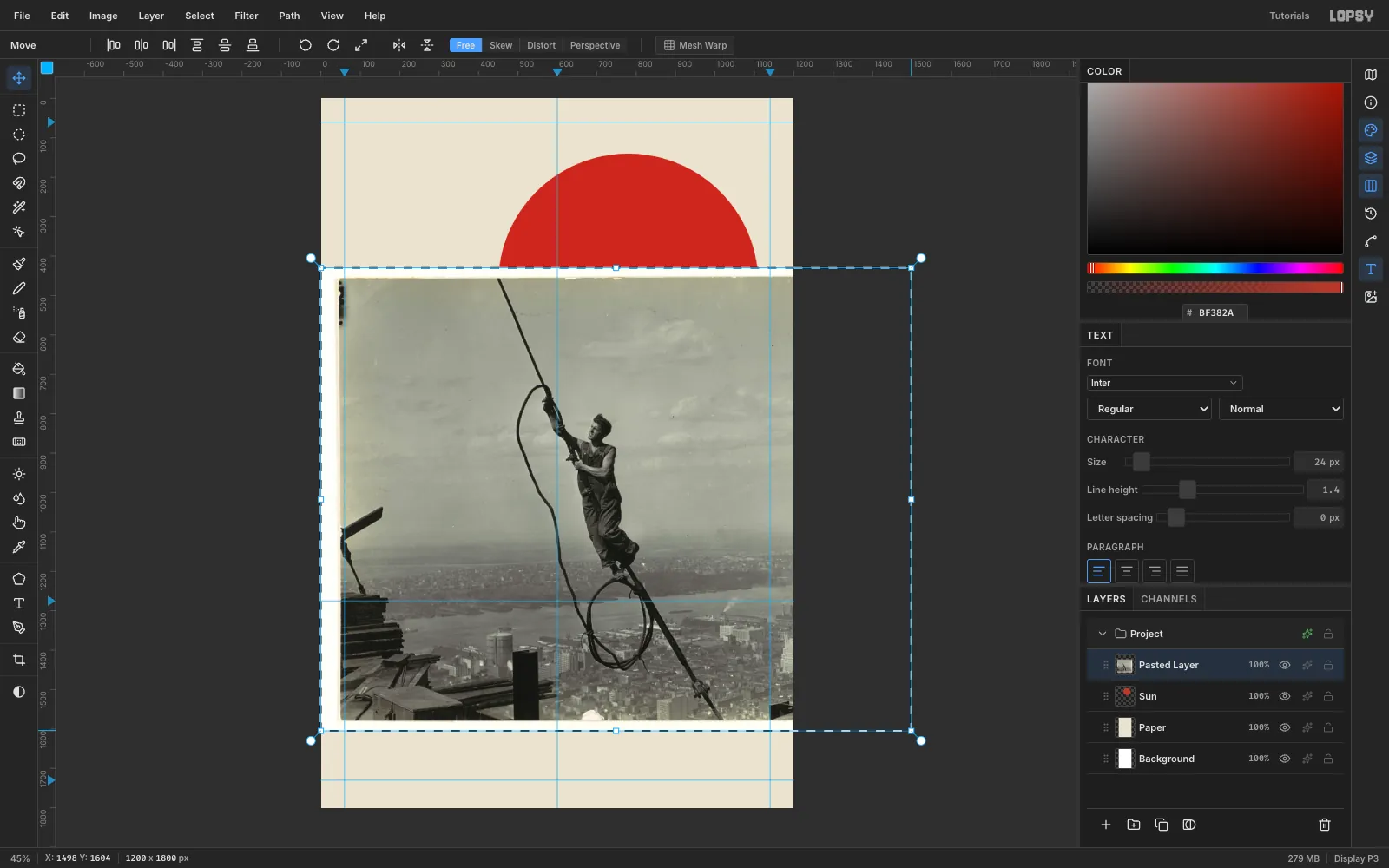Select the Elliptical Marquee tool
The width and height of the screenshot is (1389, 868).
tap(19, 135)
